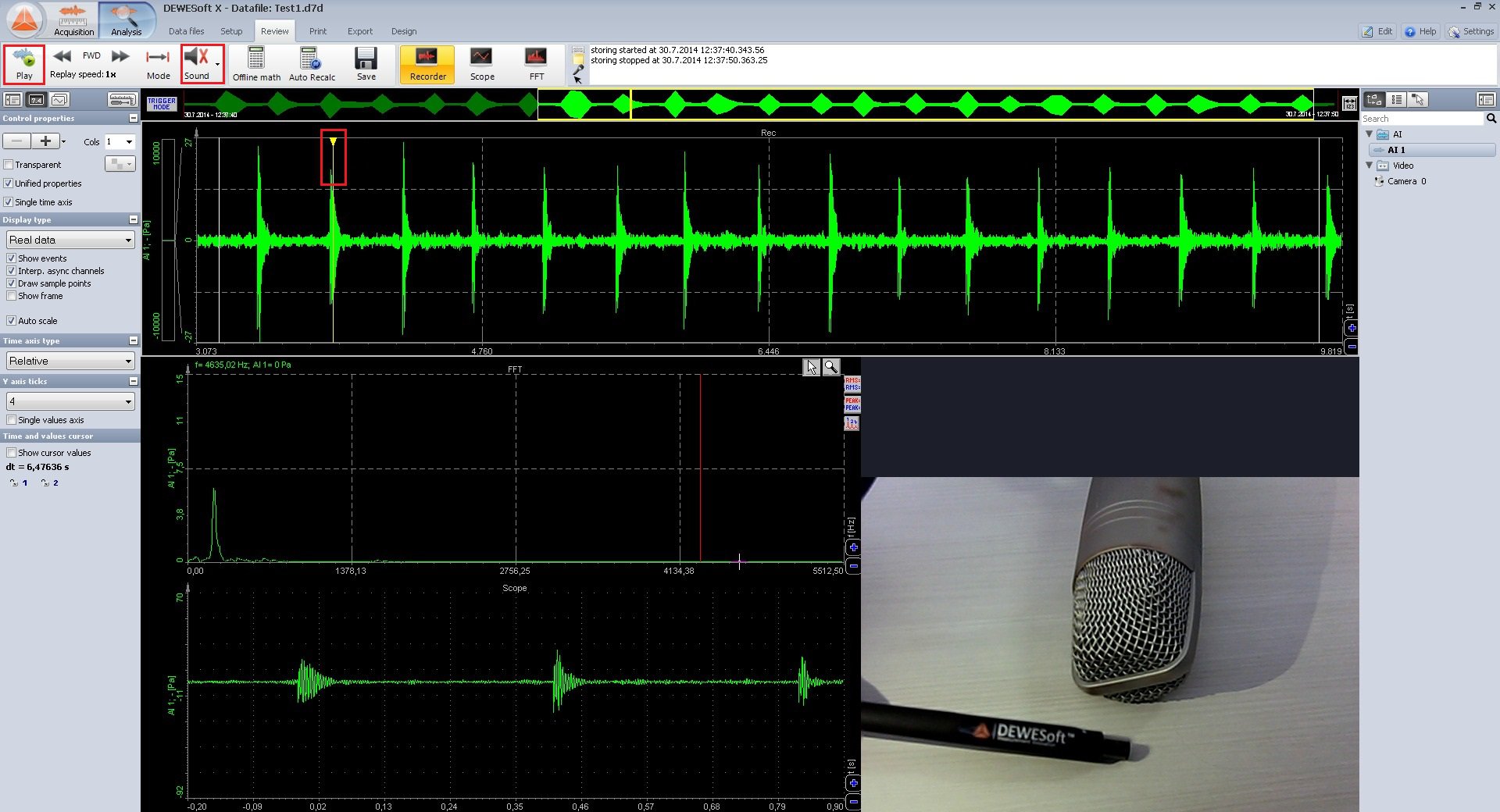Toggle Unified properties checkbox
This screenshot has height=812, width=1500.
coord(9,183)
